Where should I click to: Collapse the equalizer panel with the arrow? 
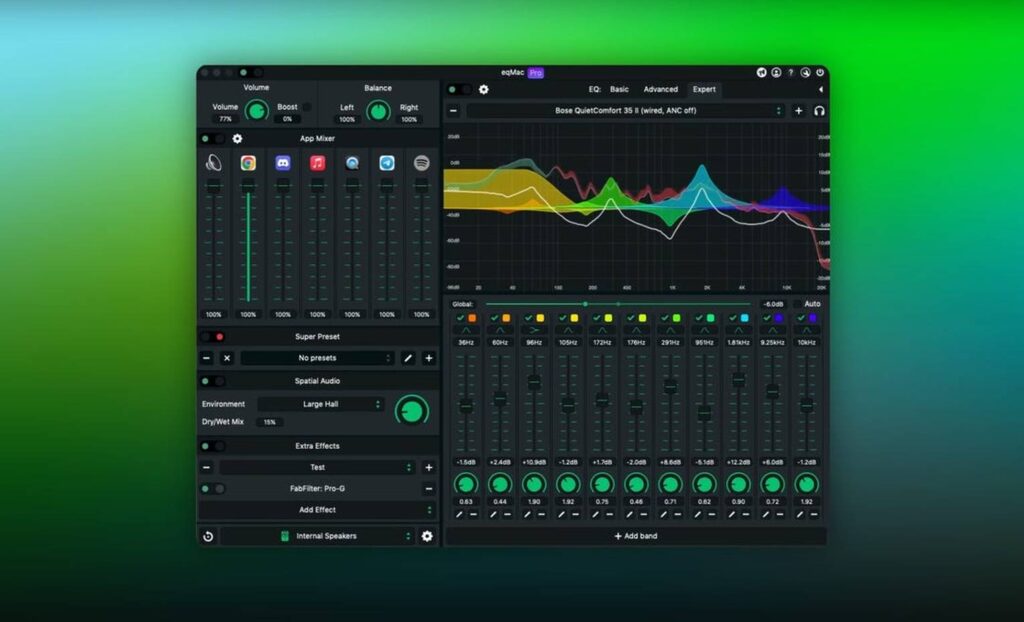[x=821, y=90]
